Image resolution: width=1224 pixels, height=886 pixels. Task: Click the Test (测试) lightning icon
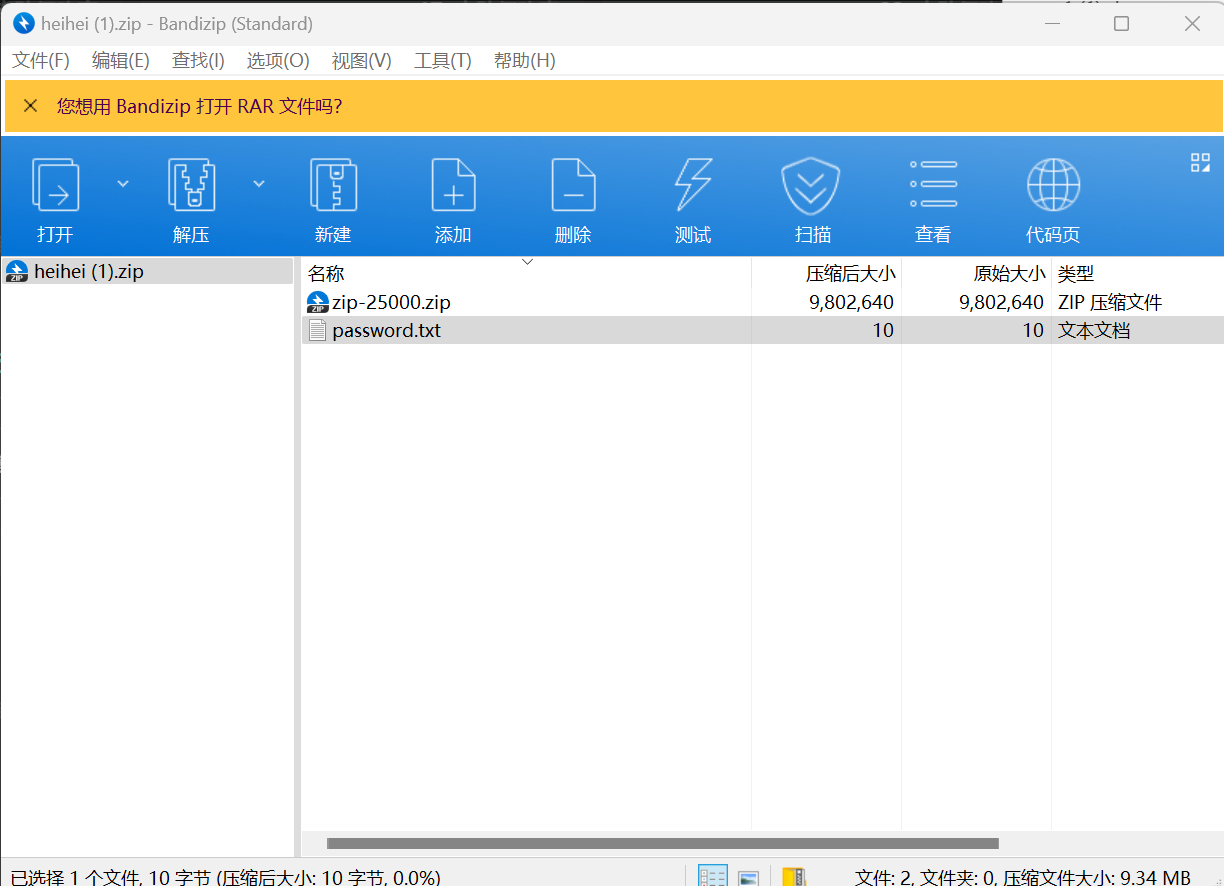click(x=693, y=185)
